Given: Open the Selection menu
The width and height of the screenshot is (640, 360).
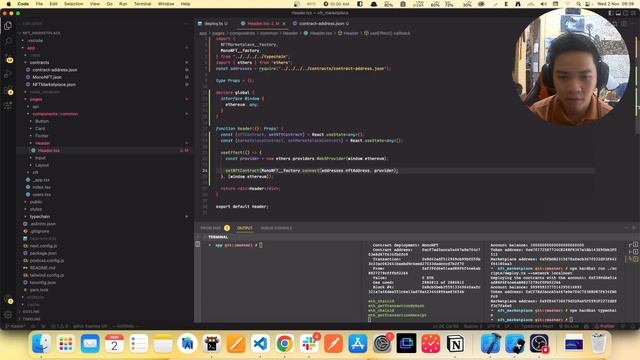Looking at the screenshot, I should (73, 4).
